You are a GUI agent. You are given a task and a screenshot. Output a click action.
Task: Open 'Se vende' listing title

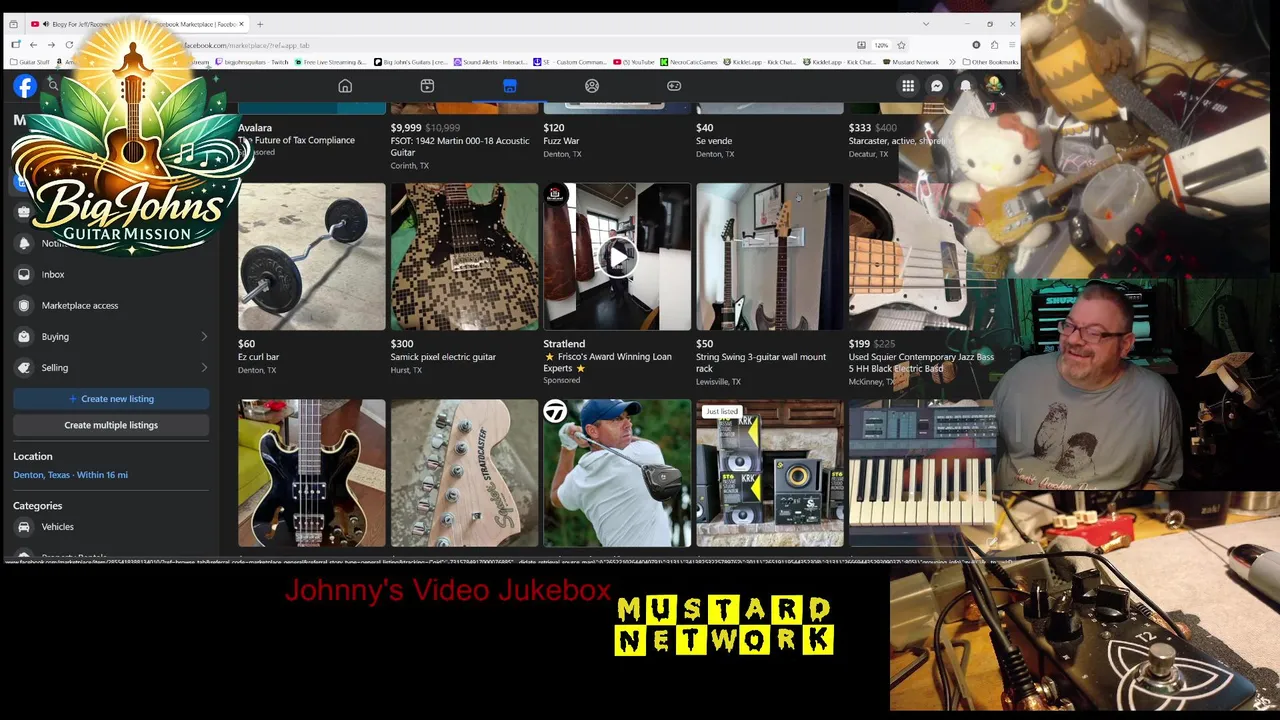714,141
